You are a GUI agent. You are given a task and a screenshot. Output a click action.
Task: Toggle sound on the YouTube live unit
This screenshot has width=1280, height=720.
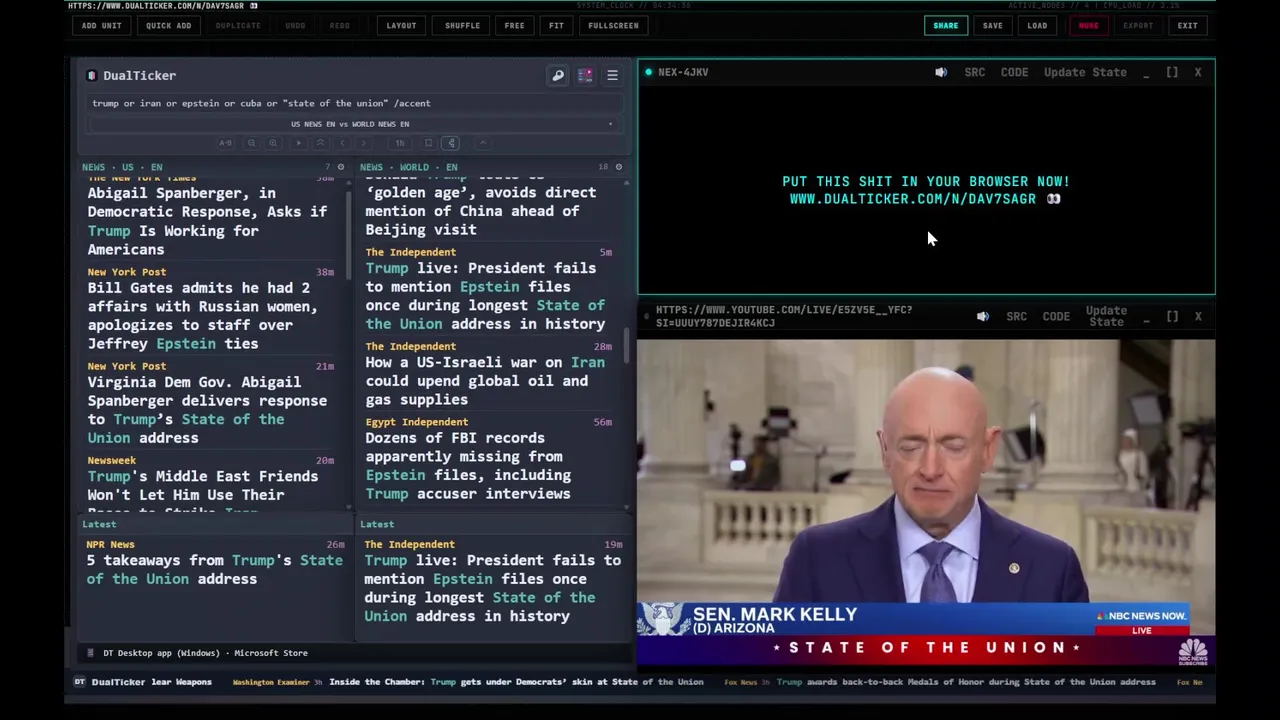[x=983, y=316]
